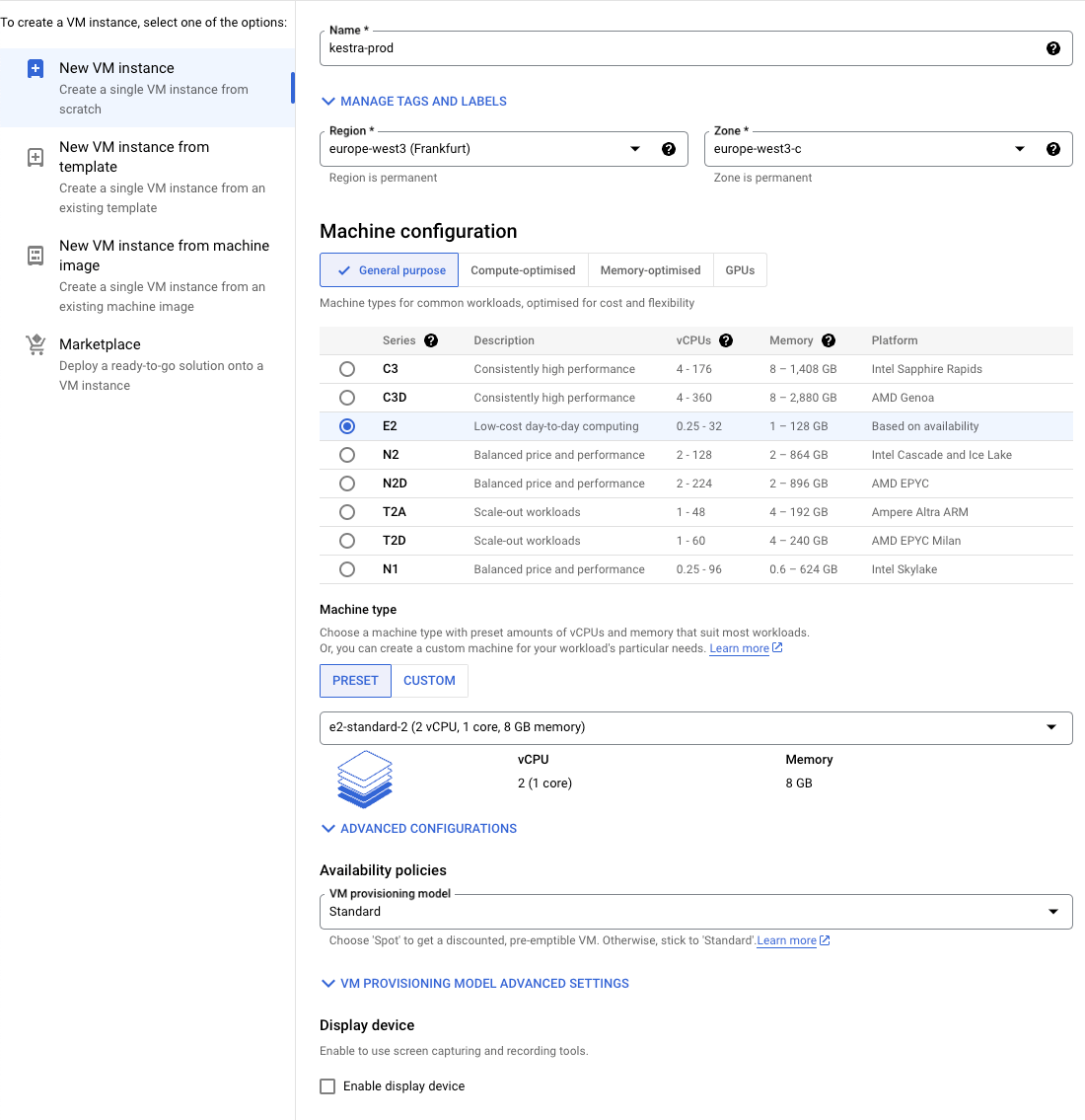1085x1120 pixels.
Task: Switch to the Compute-optimised tab
Action: [x=524, y=269]
